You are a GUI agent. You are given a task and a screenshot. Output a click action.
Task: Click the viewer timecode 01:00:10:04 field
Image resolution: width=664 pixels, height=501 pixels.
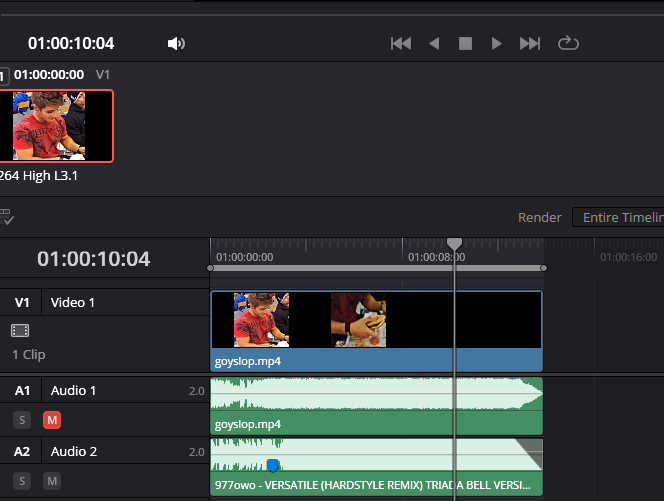pos(71,43)
